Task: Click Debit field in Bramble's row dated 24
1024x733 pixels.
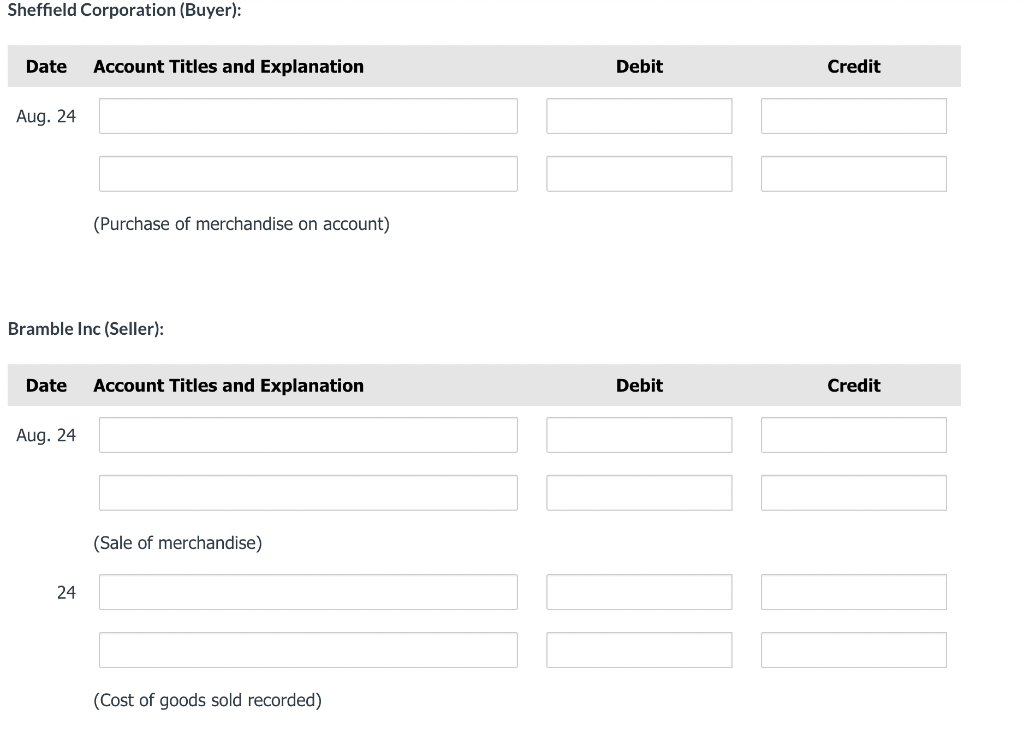Action: pyautogui.click(x=639, y=592)
